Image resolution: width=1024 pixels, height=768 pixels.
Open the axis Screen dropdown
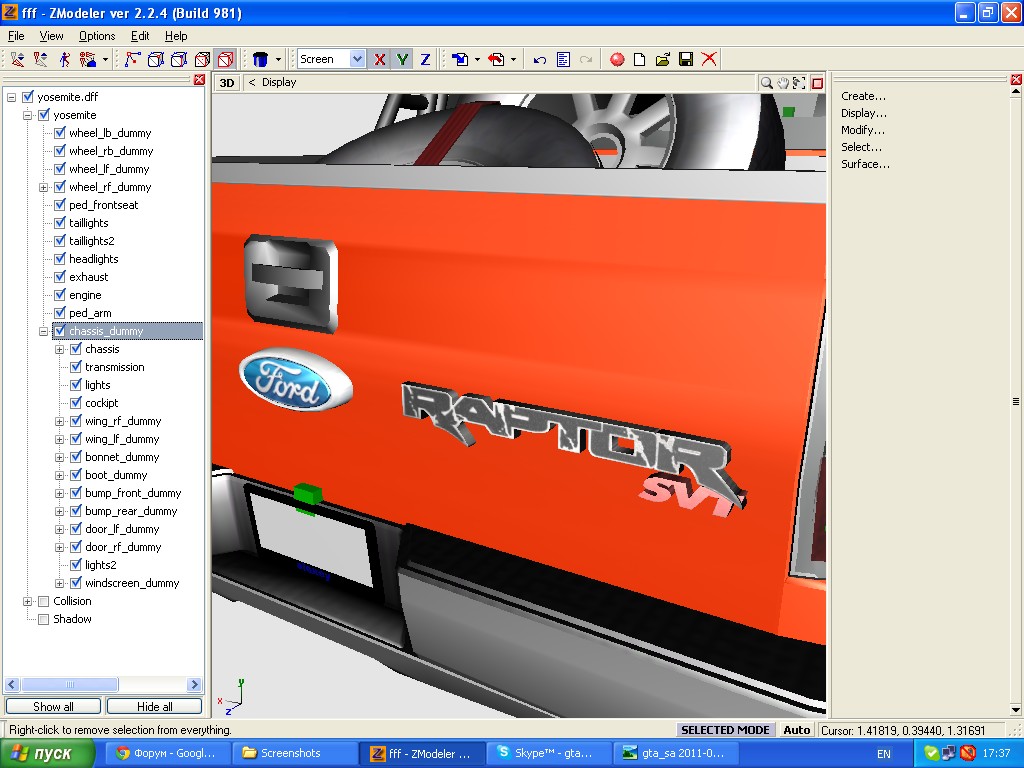(357, 59)
